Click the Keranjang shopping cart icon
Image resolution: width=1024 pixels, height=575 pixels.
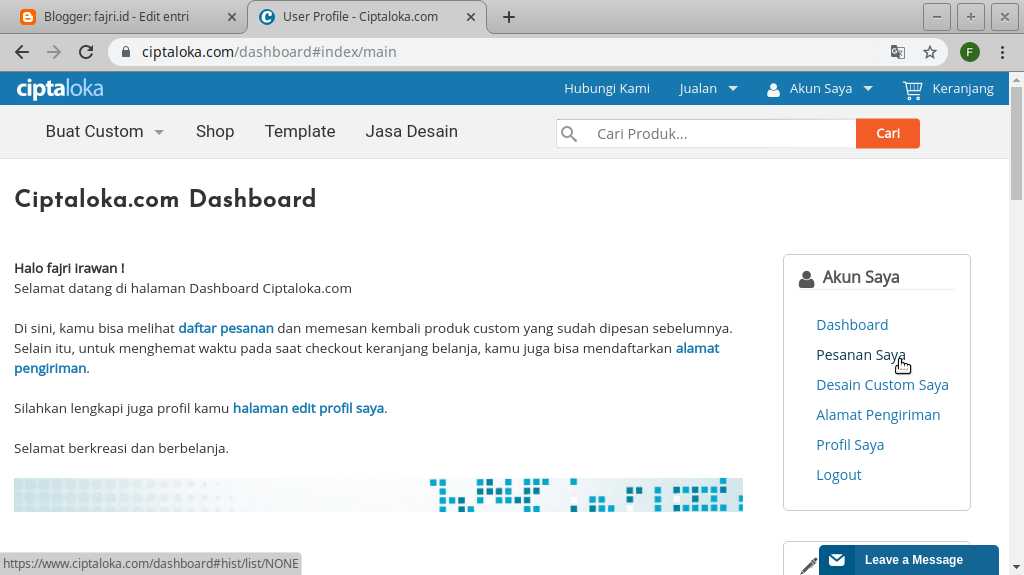point(912,90)
